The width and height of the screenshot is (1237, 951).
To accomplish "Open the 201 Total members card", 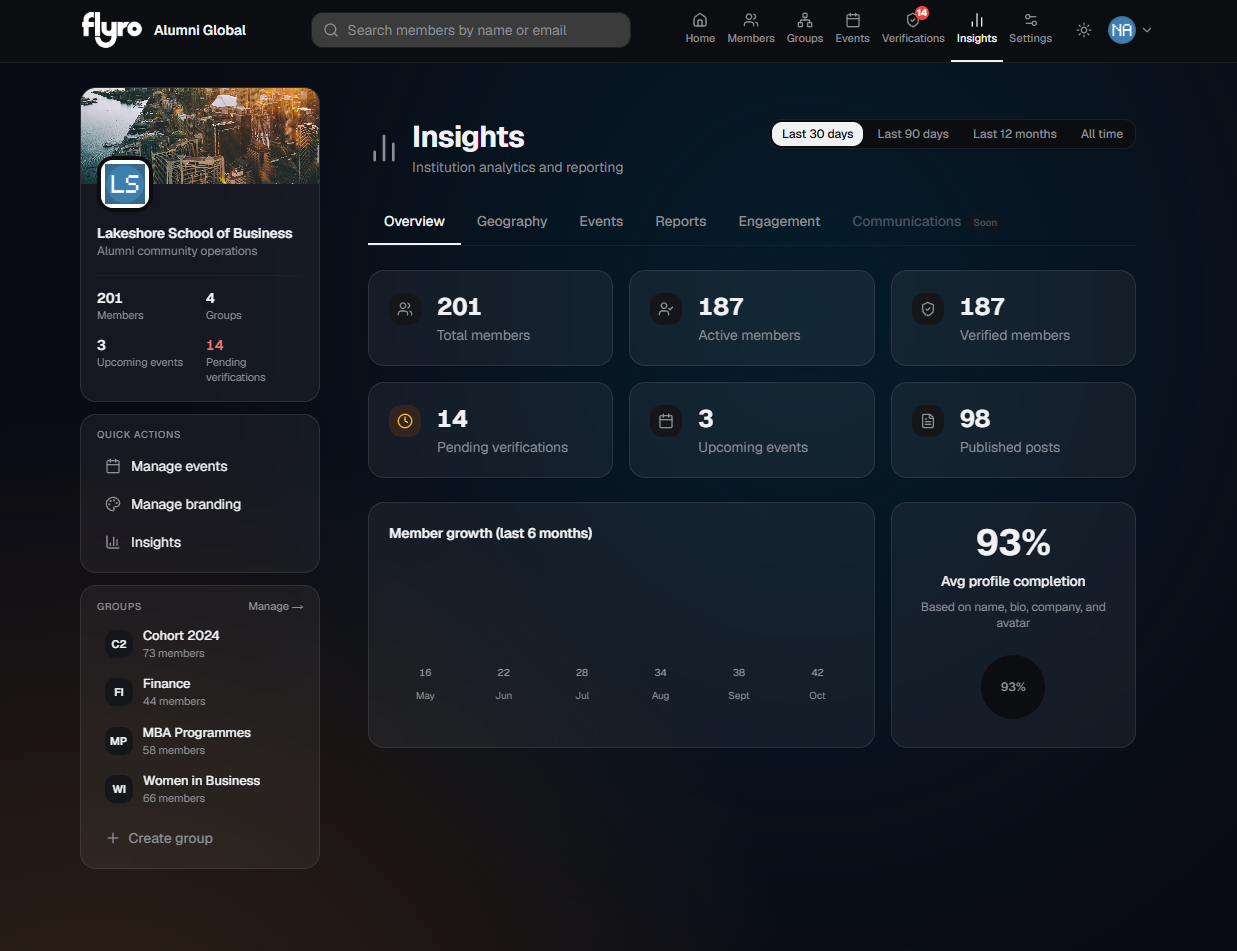I will coord(490,318).
